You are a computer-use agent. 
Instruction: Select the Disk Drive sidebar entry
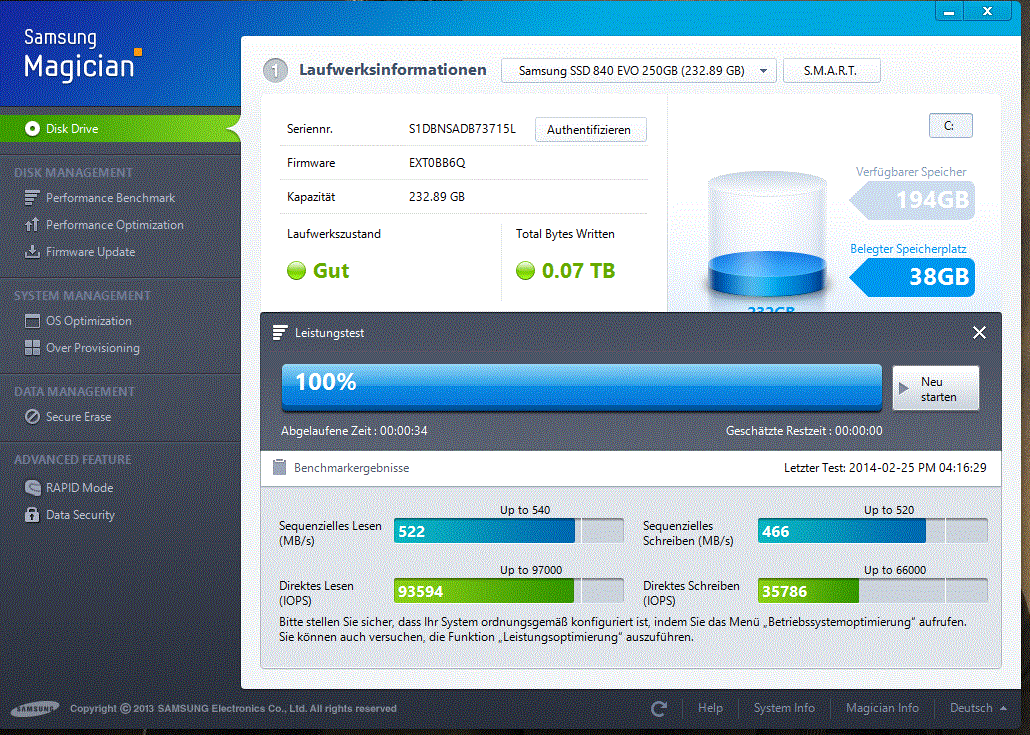(120, 129)
